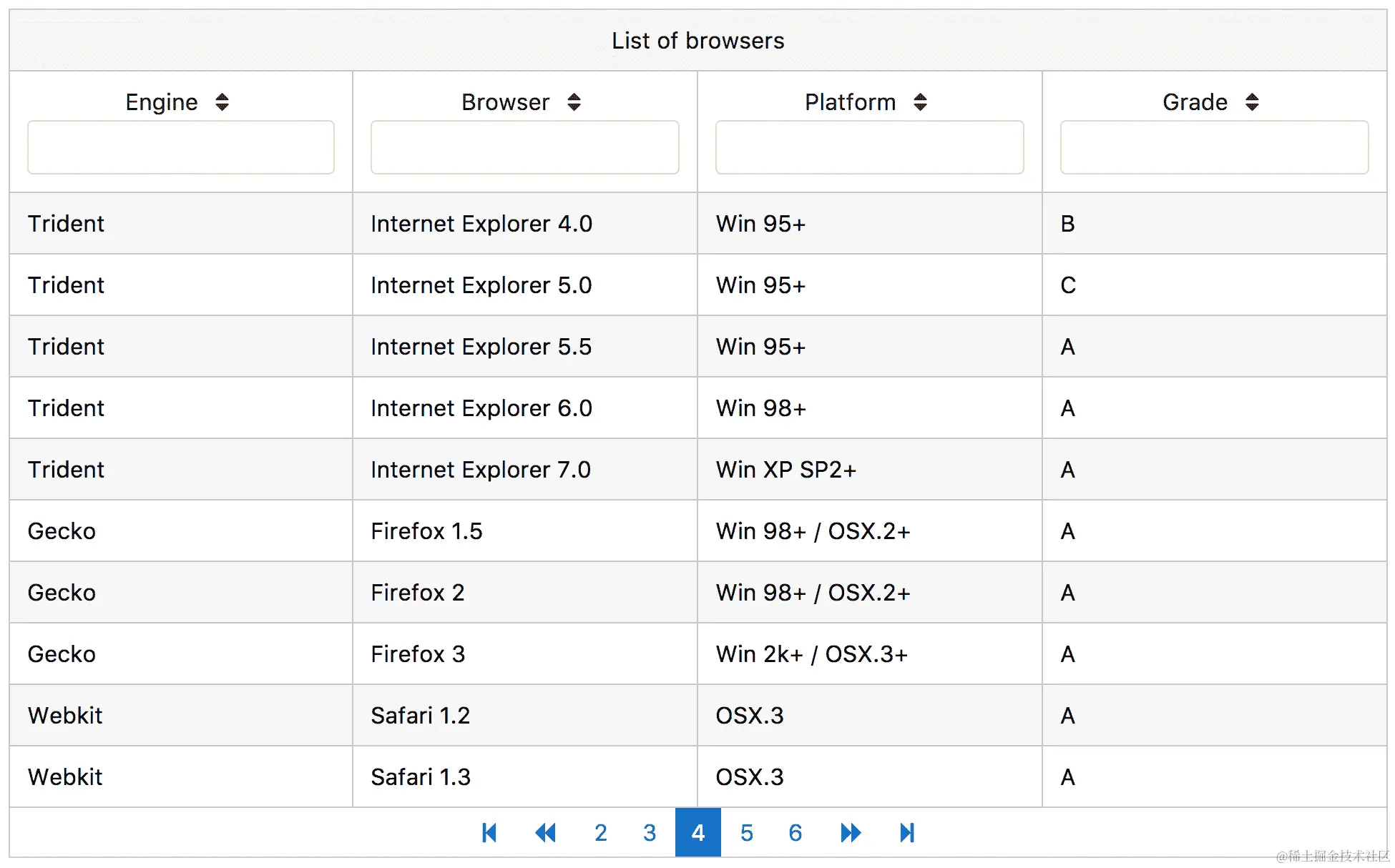Click the Browser filter text box
1395x868 pixels.
pyautogui.click(x=524, y=147)
